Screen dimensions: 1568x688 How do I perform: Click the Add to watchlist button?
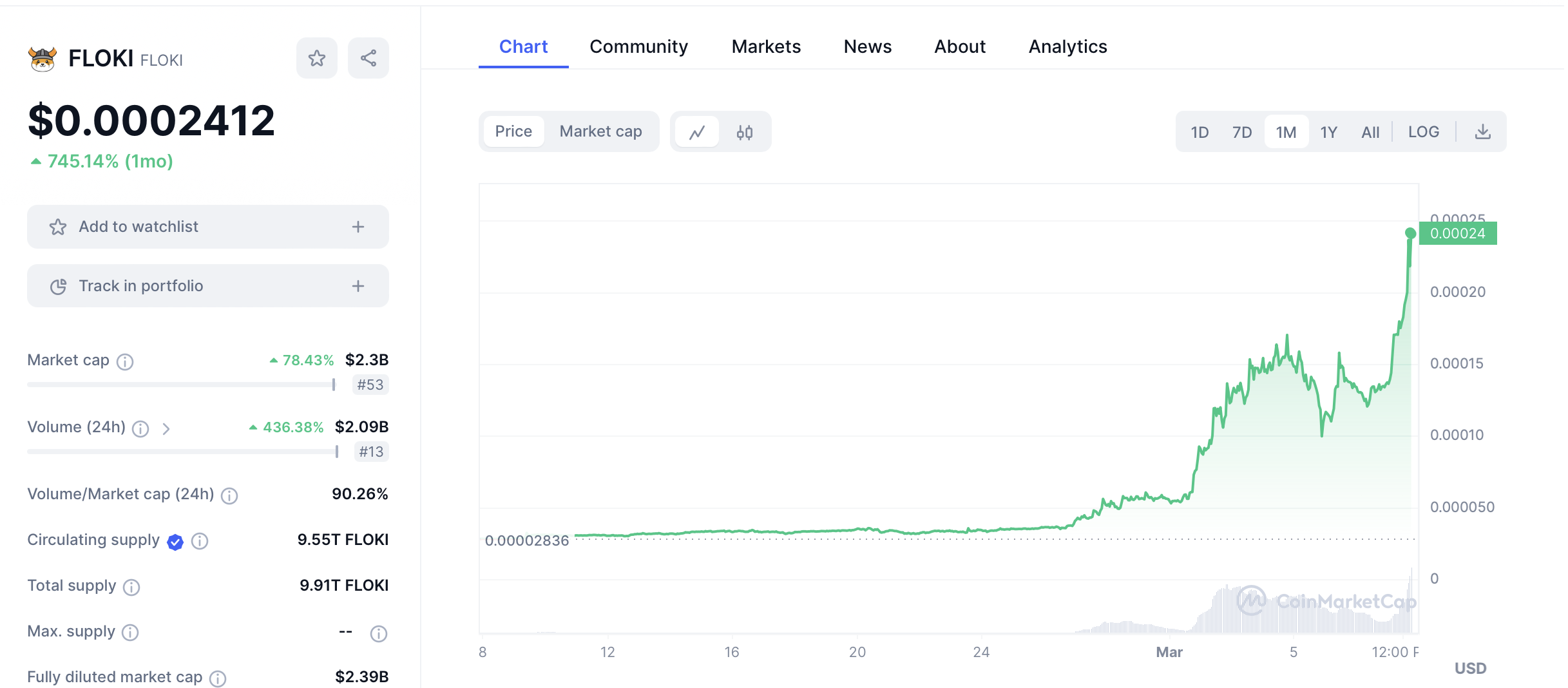(139, 227)
